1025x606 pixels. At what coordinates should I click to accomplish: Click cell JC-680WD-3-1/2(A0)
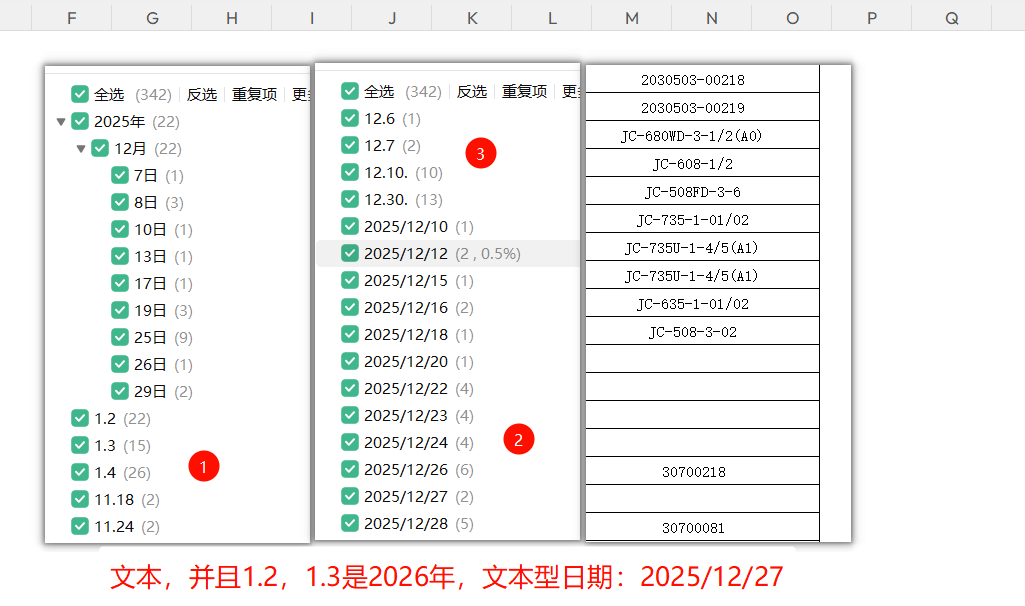[702, 135]
